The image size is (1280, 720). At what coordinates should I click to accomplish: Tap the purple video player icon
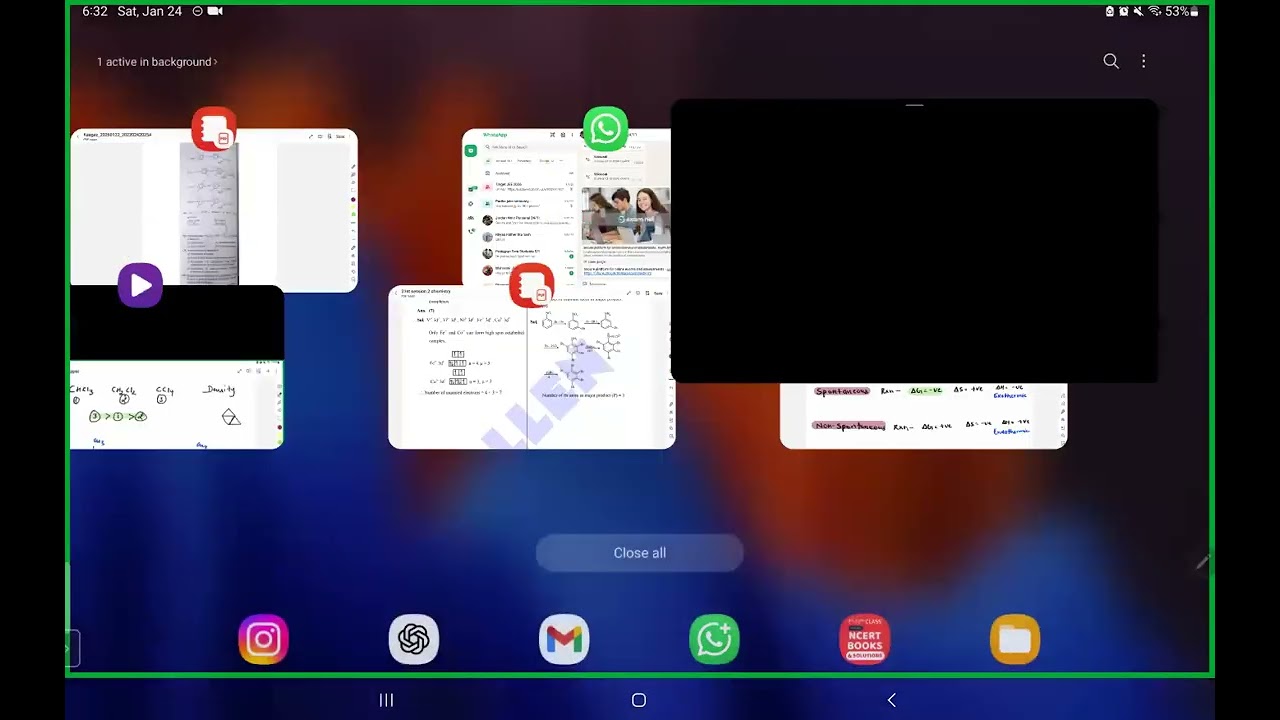[x=140, y=286]
